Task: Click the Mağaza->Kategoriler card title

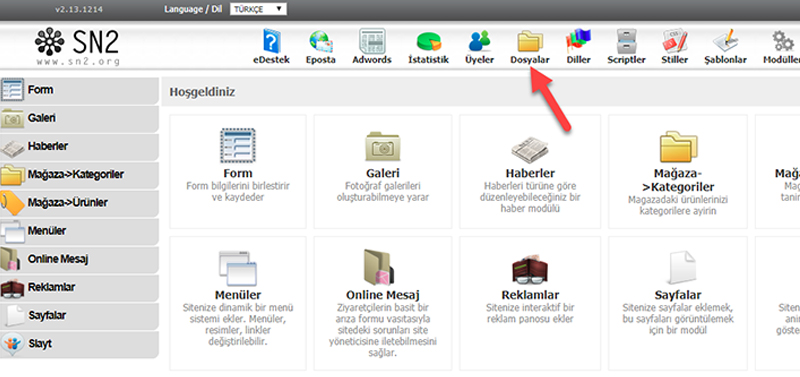Action: click(678, 180)
